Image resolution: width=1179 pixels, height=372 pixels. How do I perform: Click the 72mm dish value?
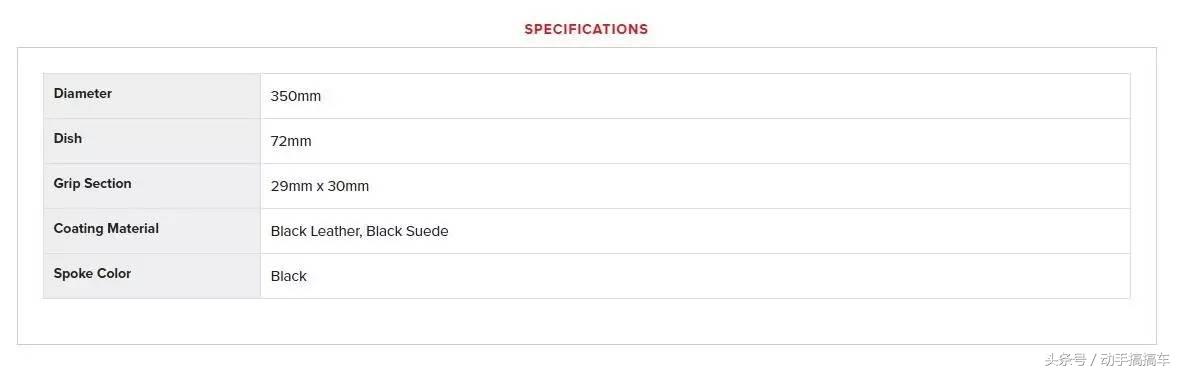click(x=291, y=141)
